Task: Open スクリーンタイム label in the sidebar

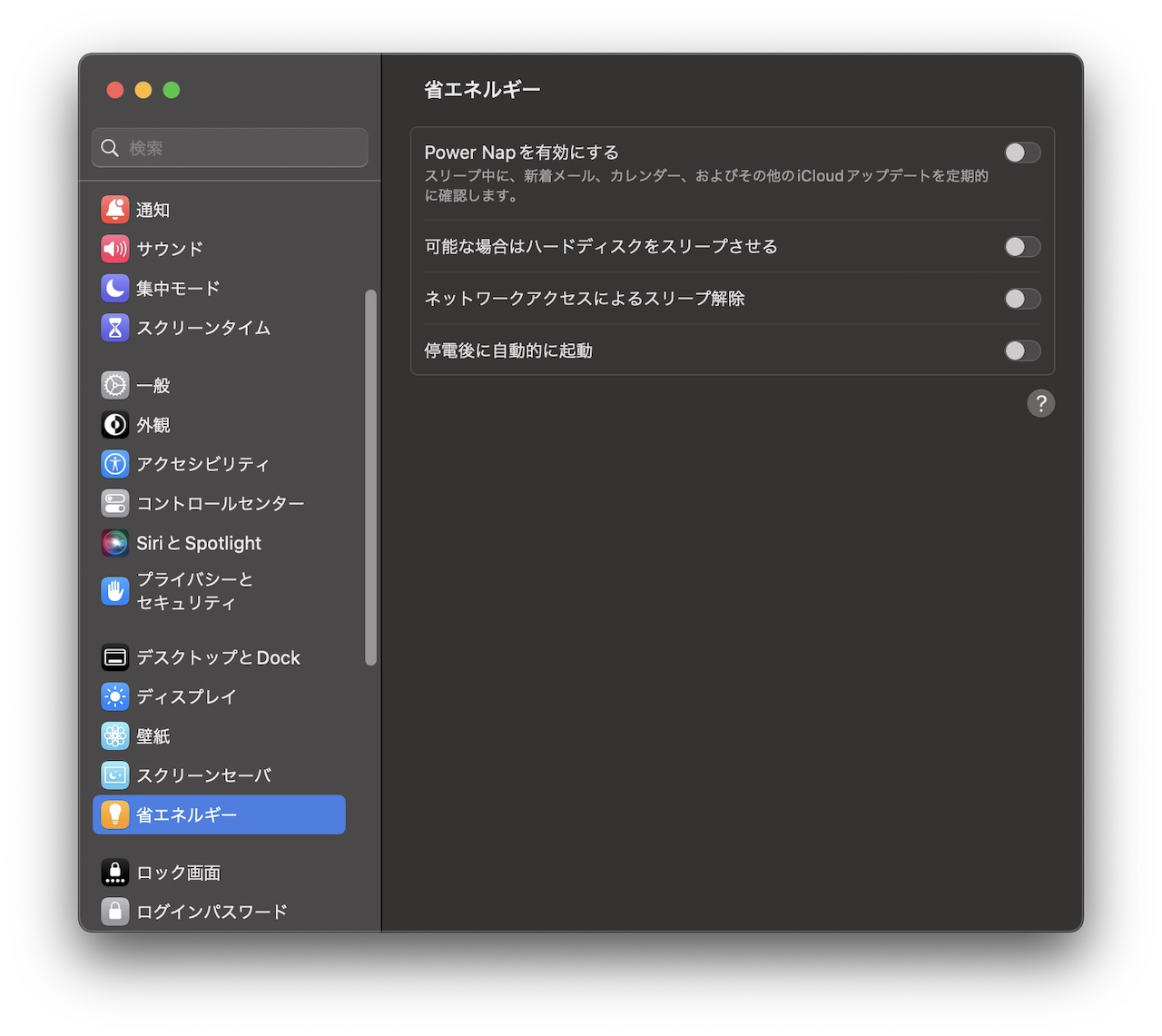Action: tap(203, 328)
